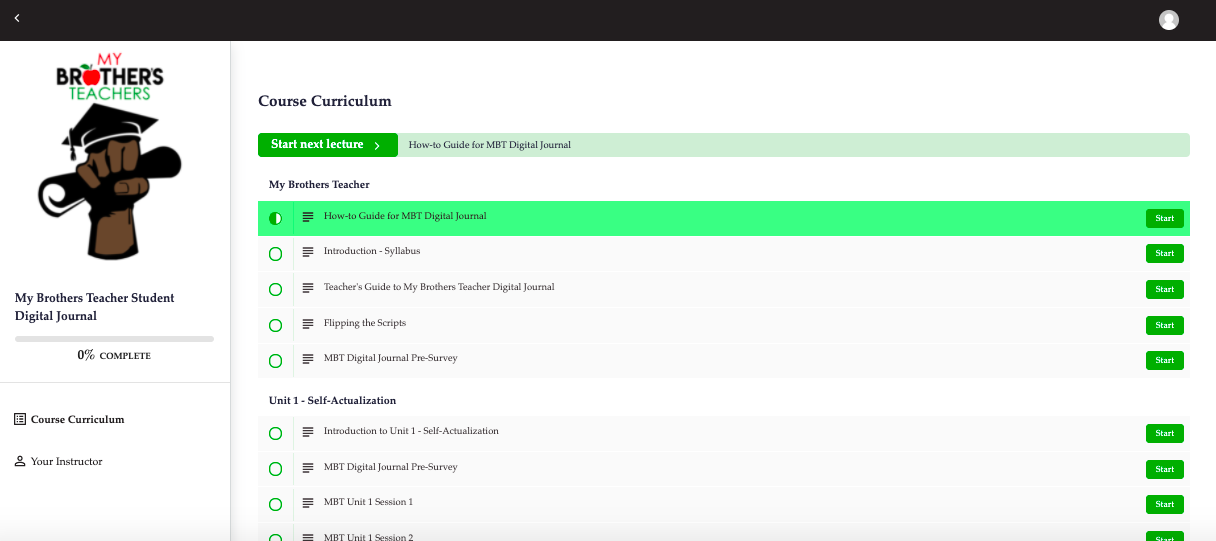Open How-to Guide link in next-lecture banner

pyautogui.click(x=490, y=145)
